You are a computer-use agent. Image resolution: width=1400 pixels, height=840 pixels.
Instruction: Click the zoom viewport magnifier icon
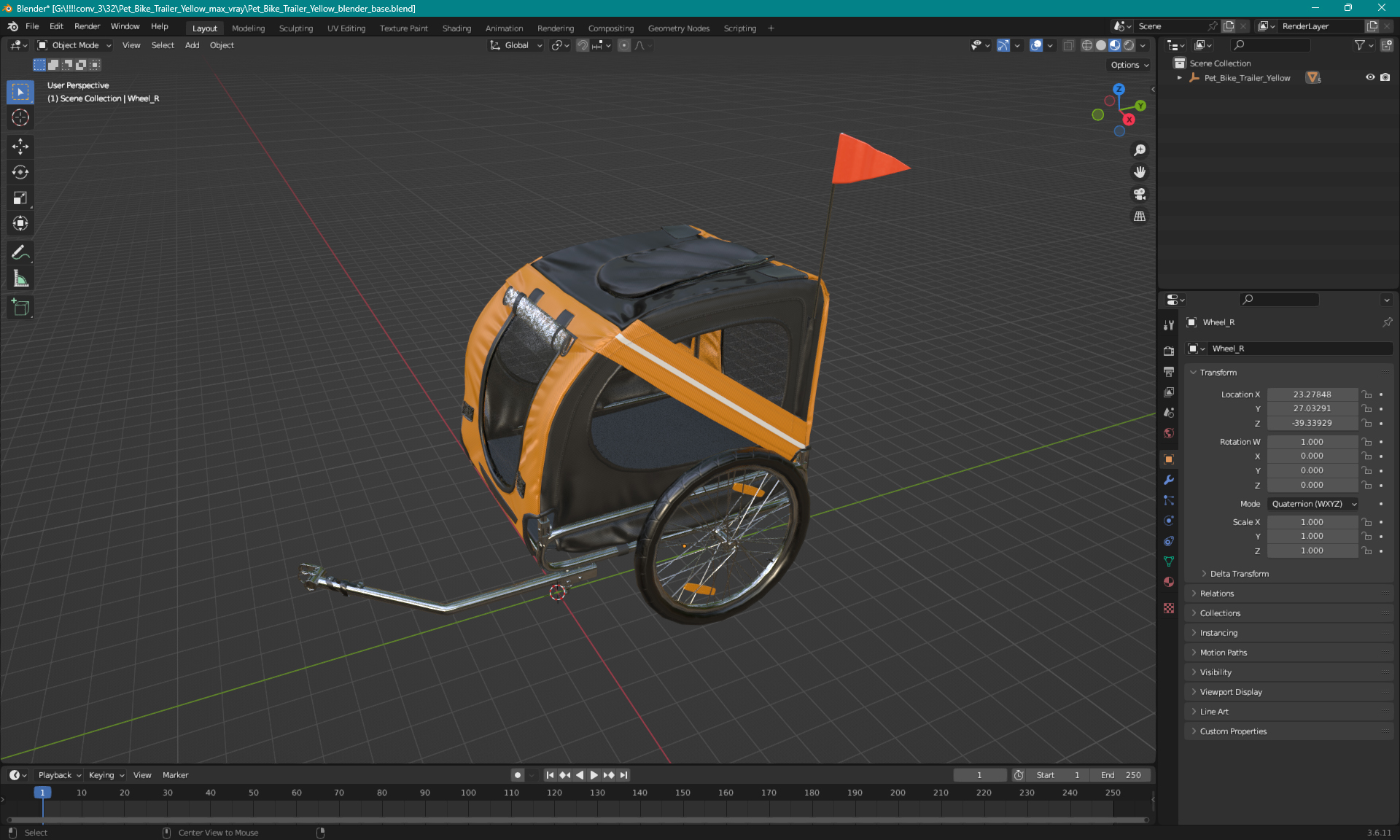point(1140,150)
